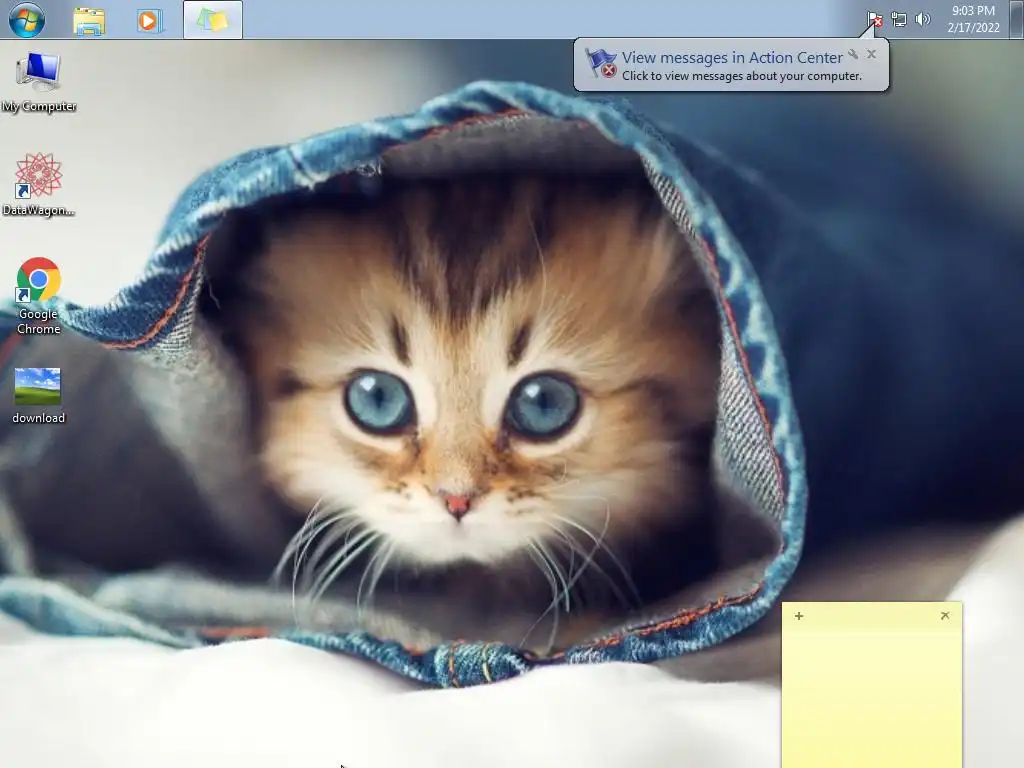
Task: Select the My Computer desktop icon
Action: (39, 83)
